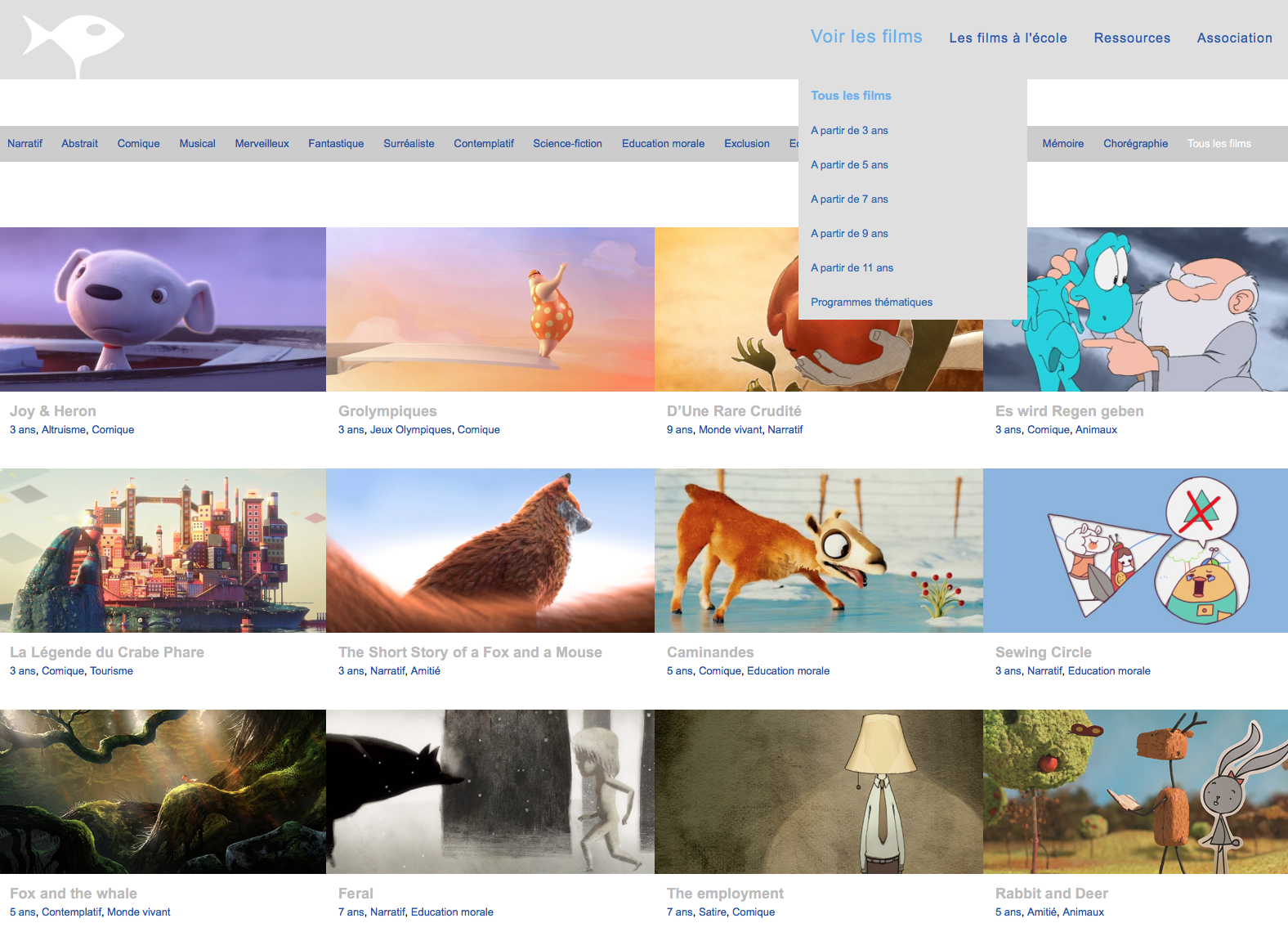The image size is (1288, 941).
Task: Click the Joy & Heron thumbnail
Action: tap(163, 309)
